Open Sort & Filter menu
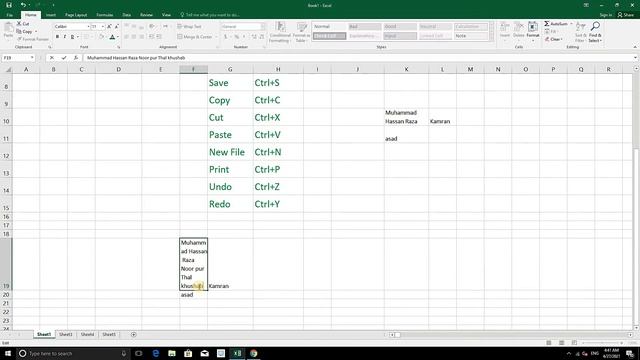The image size is (640, 360). 580,32
